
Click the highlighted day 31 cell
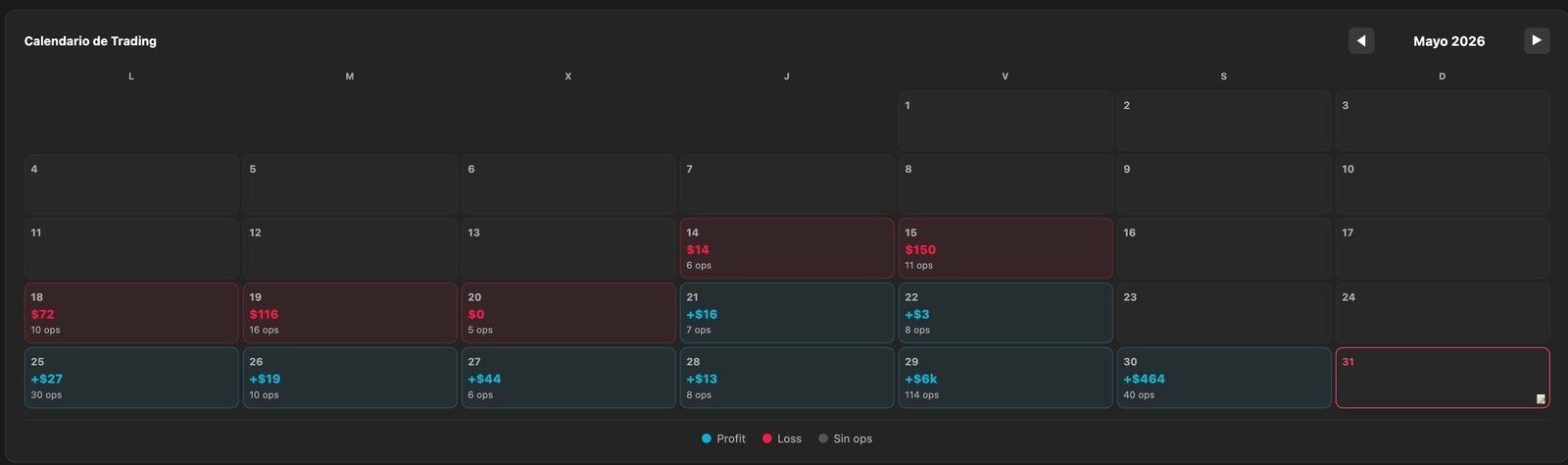[1443, 378]
